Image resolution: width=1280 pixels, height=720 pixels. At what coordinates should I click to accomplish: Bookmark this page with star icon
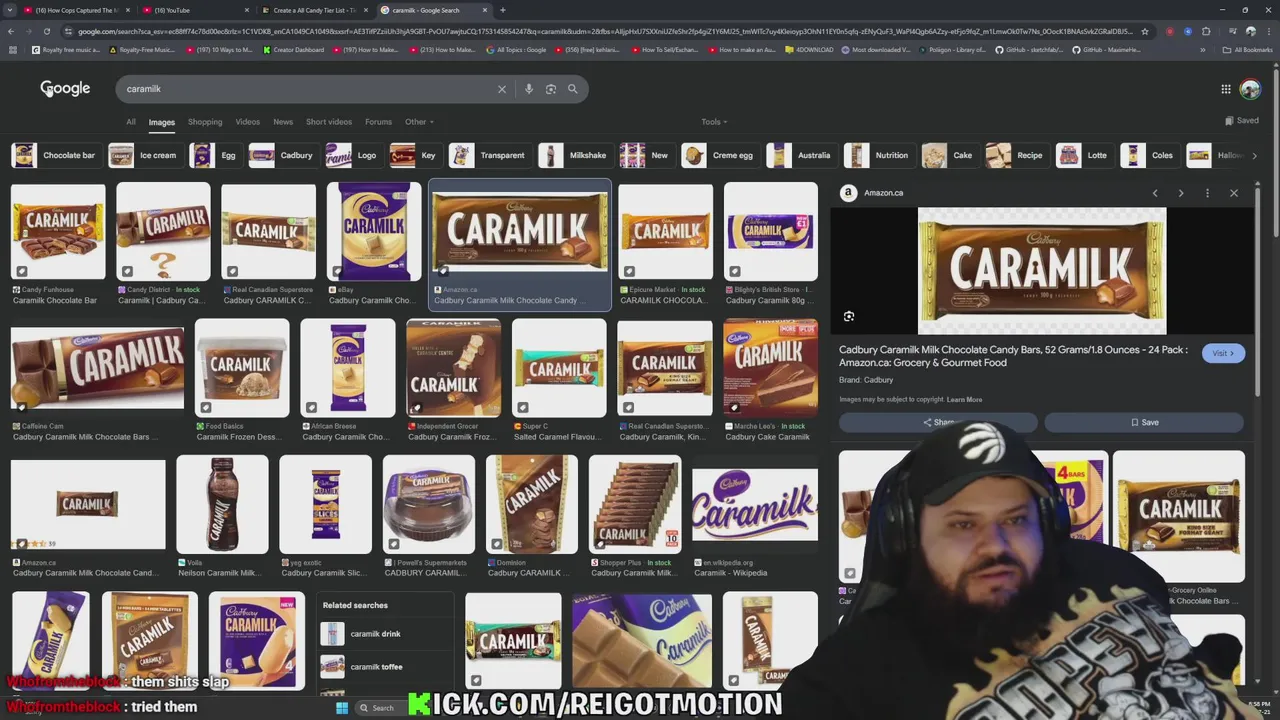click(1145, 31)
